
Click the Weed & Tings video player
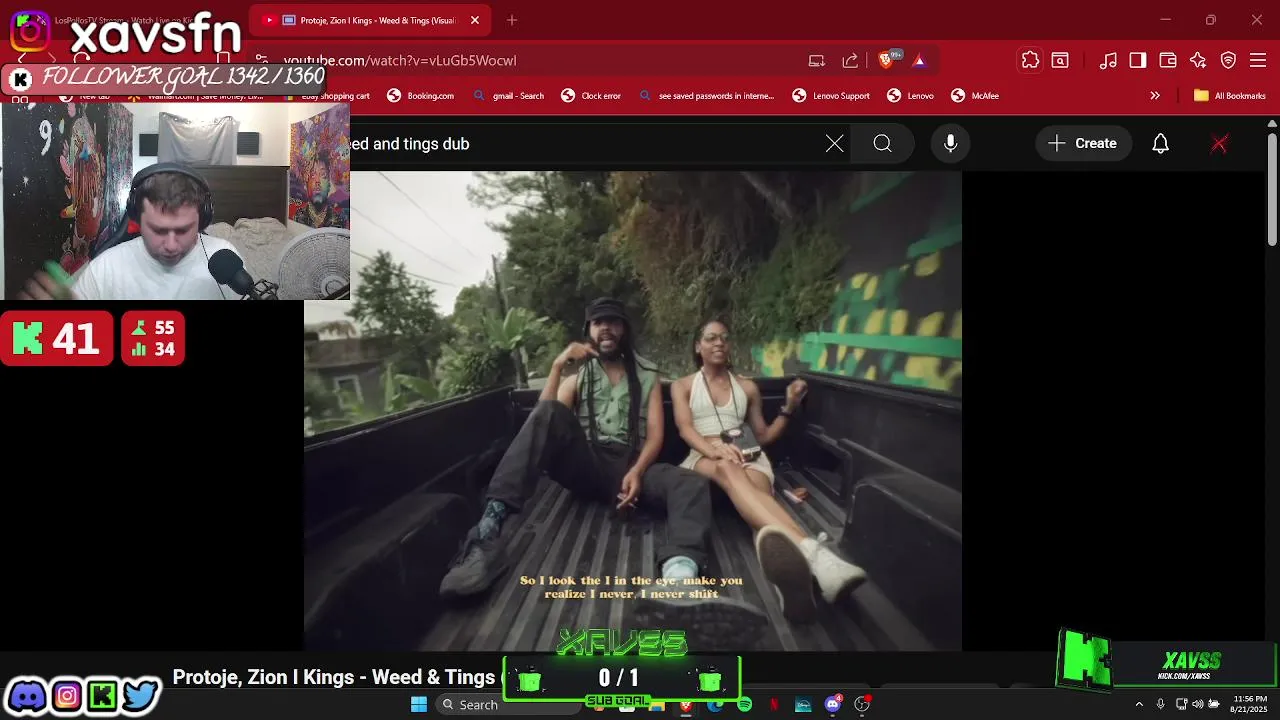click(x=633, y=410)
